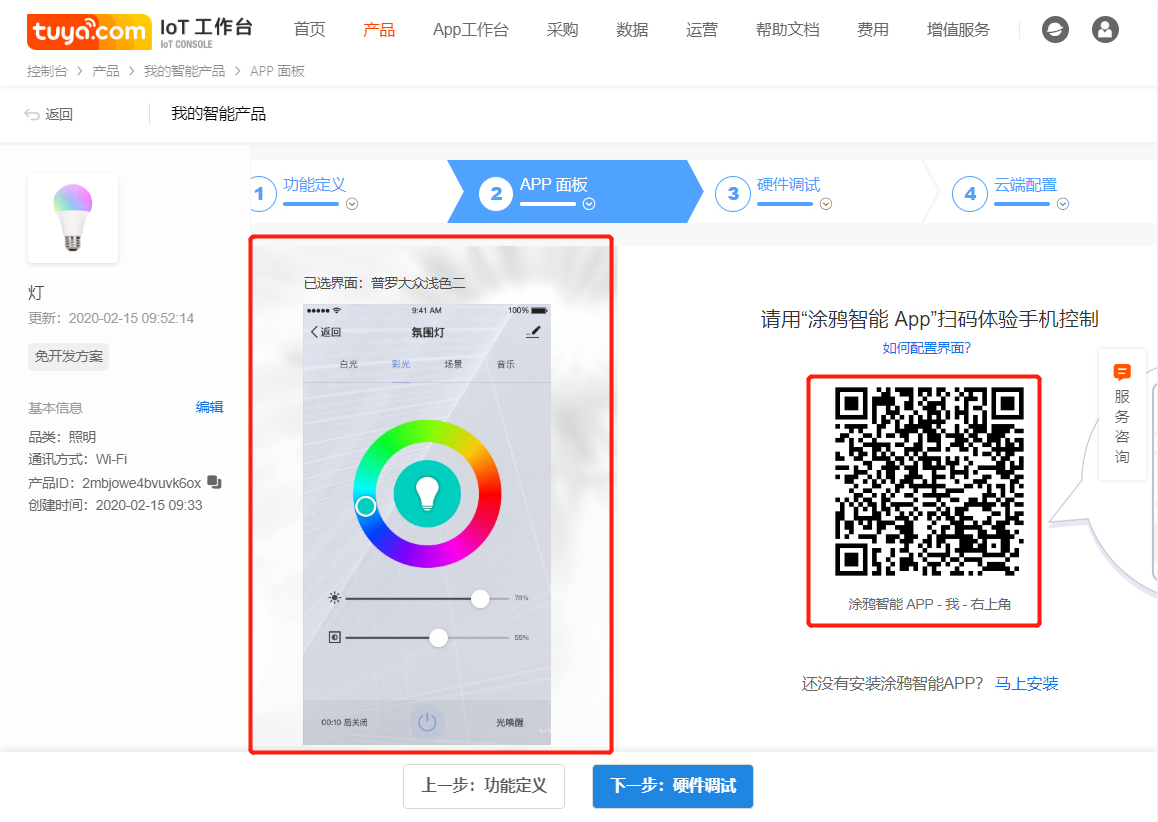This screenshot has width=1158, height=822.
Task: Expand the chevron under step 1 功能定义
Action: (x=351, y=203)
